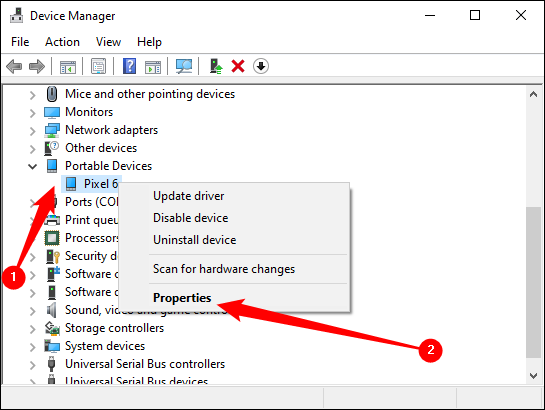The image size is (545, 410).
Task: Click the Security devices key icon
Action: coord(53,256)
